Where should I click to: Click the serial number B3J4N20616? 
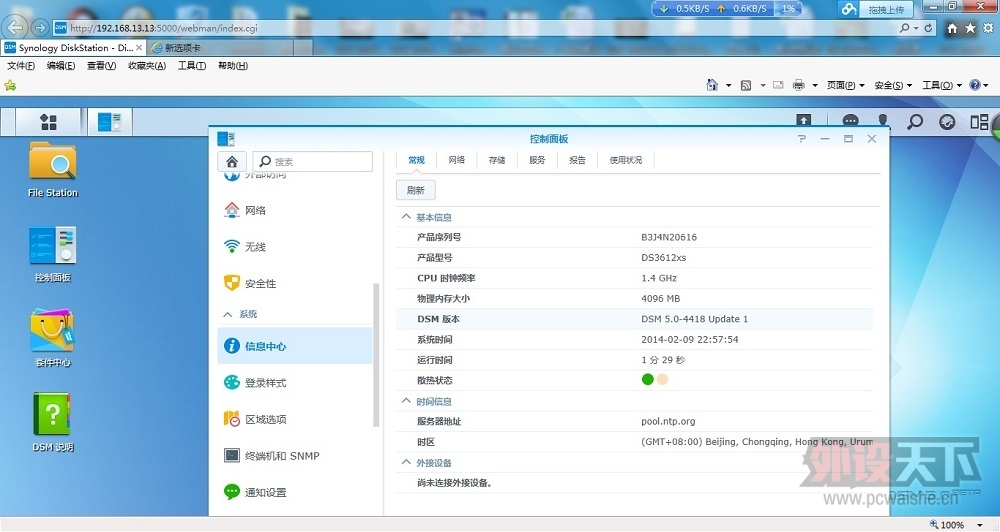pos(669,237)
